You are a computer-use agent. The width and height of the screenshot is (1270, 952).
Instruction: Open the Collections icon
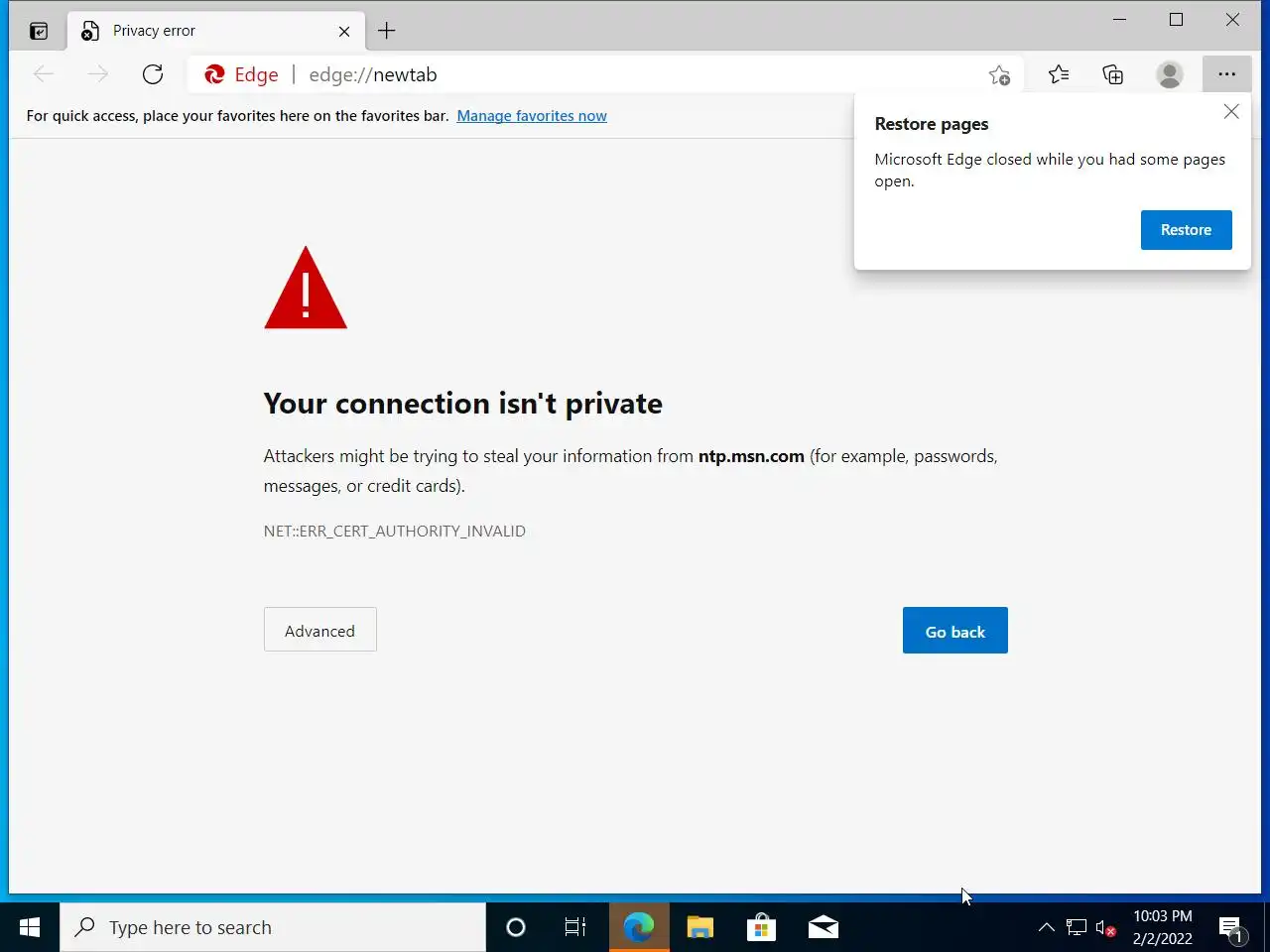[1113, 74]
